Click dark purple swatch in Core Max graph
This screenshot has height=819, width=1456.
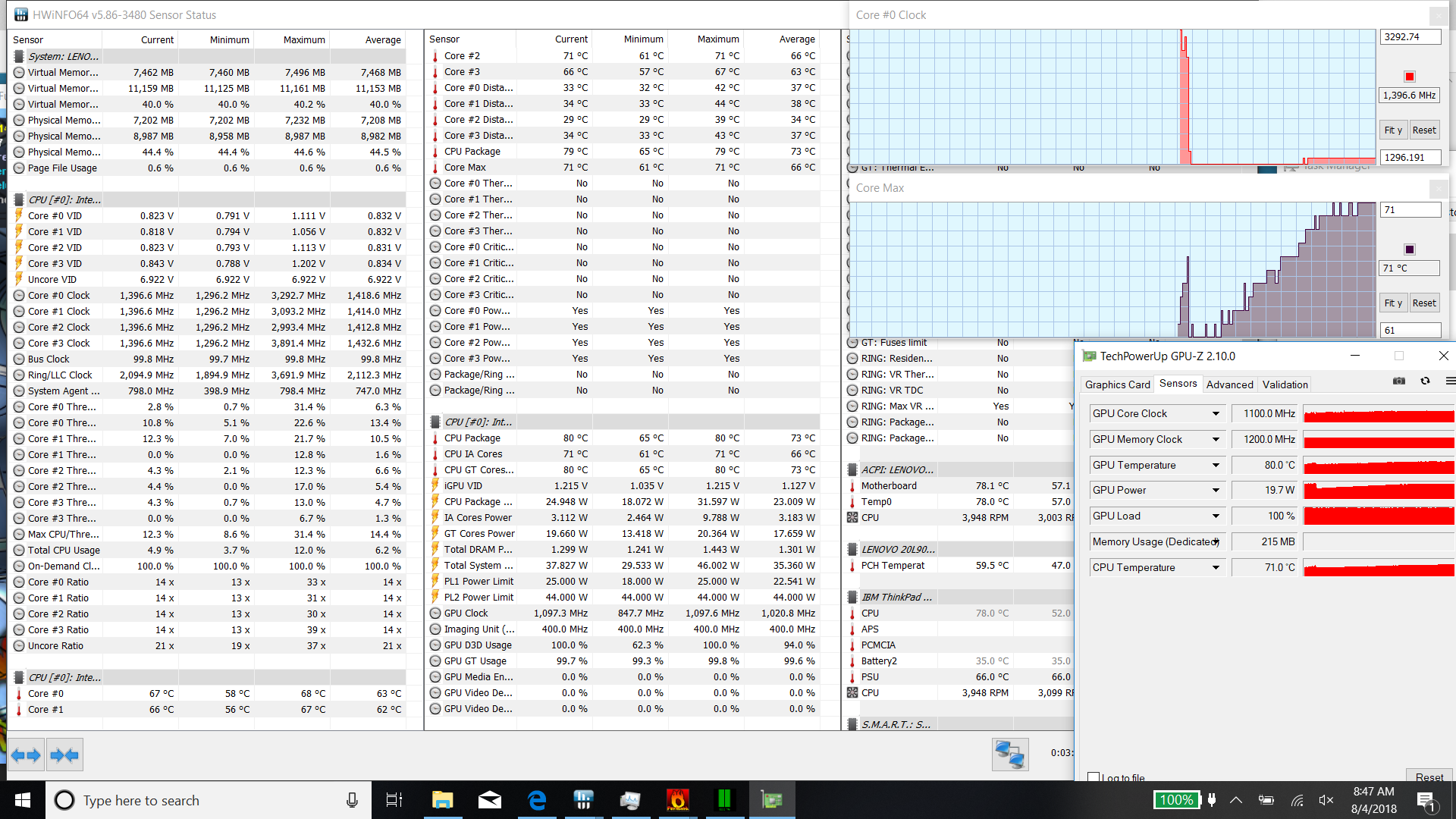coord(1410,249)
